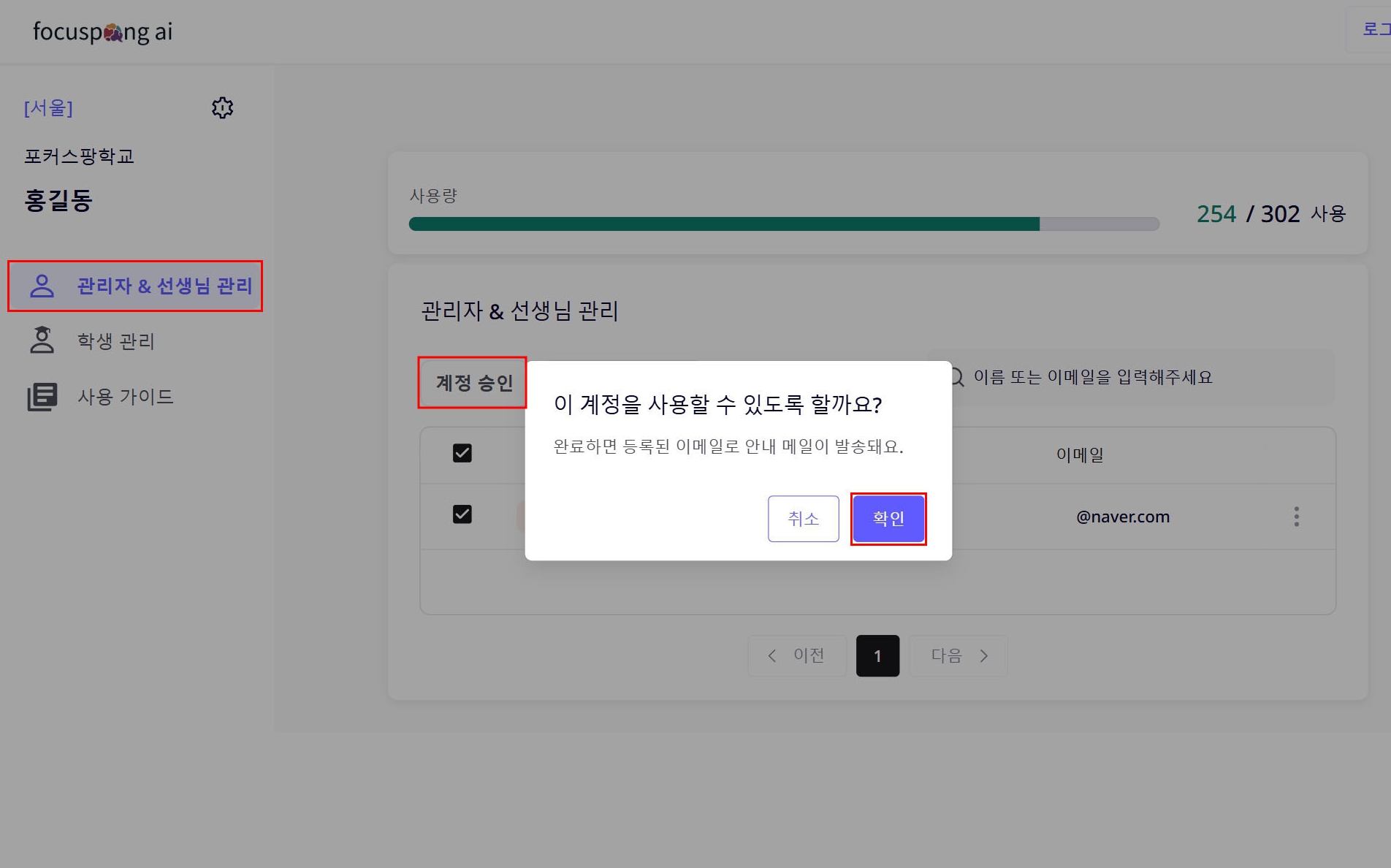
Task: Uncheck the @naver.com row checkbox
Action: pyautogui.click(x=462, y=514)
